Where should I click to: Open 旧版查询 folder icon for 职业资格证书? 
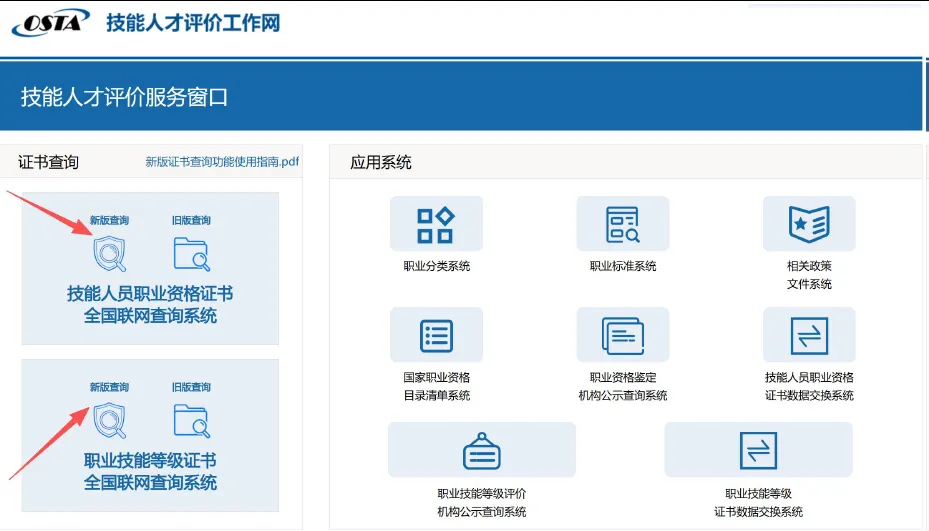point(191,254)
